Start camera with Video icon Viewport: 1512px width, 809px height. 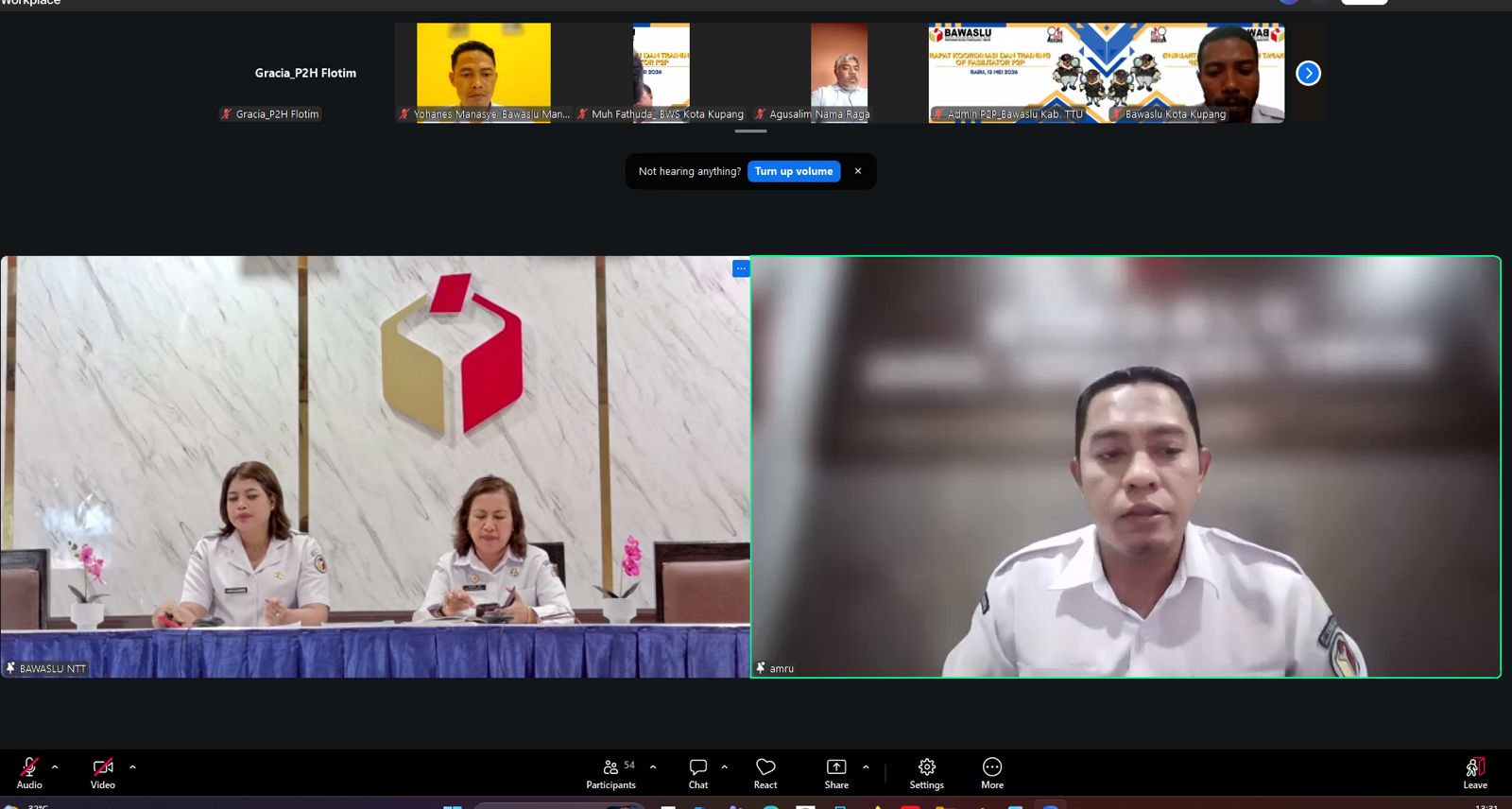point(103,772)
